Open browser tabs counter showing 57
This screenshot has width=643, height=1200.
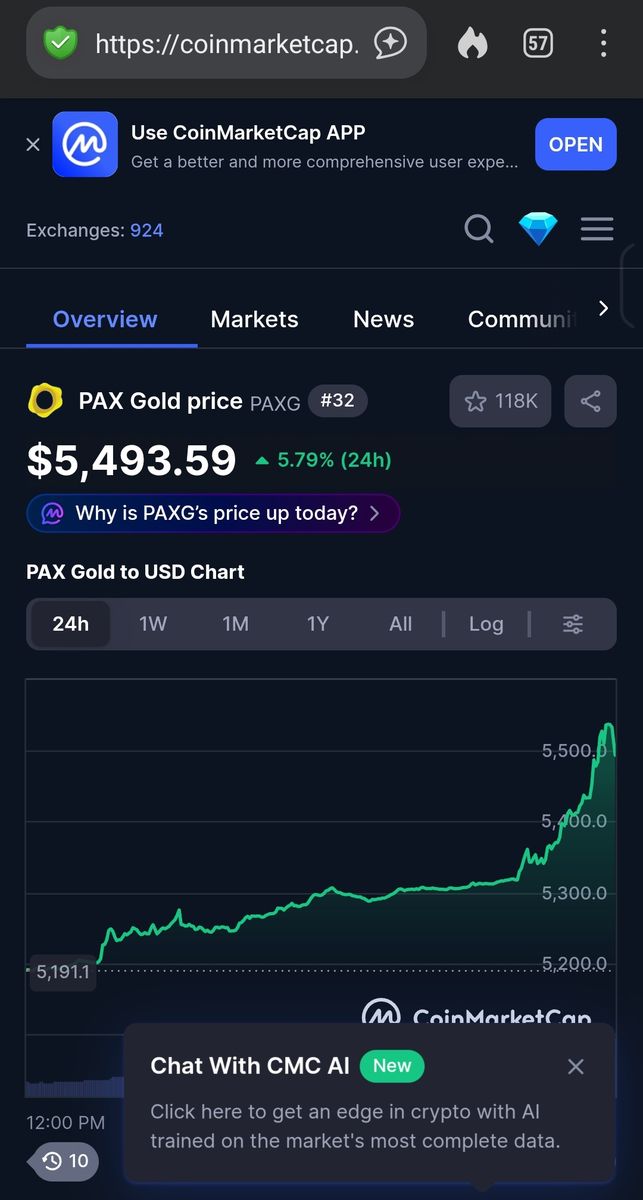[x=538, y=43]
